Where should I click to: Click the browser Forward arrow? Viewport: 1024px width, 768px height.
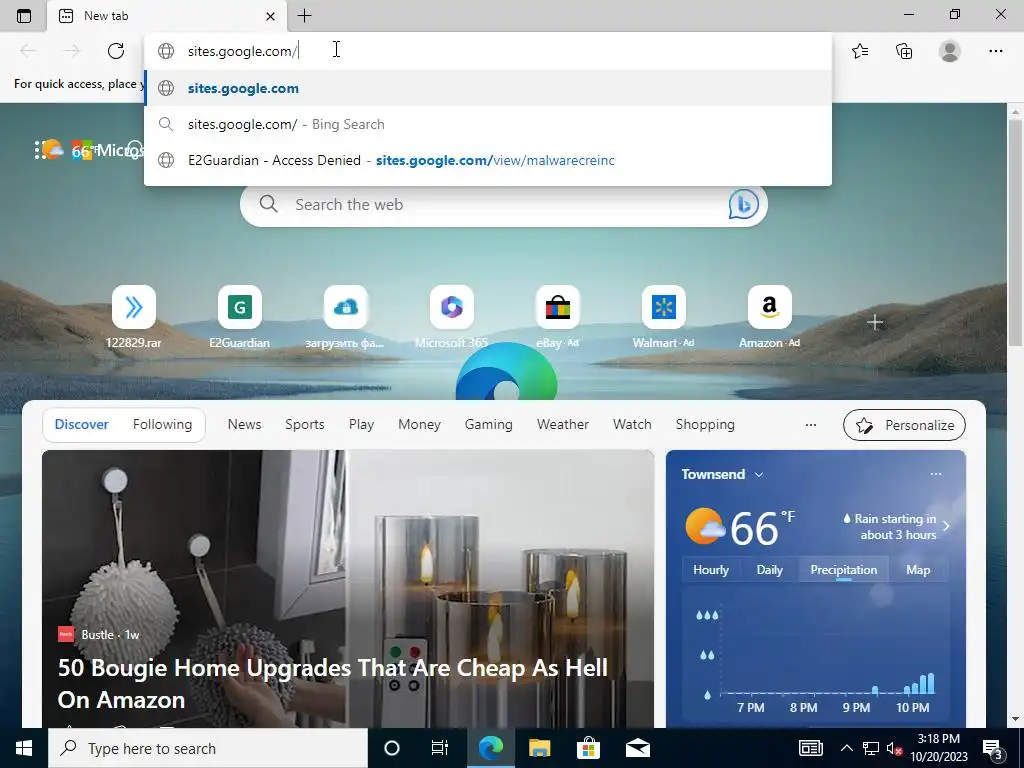coord(72,51)
